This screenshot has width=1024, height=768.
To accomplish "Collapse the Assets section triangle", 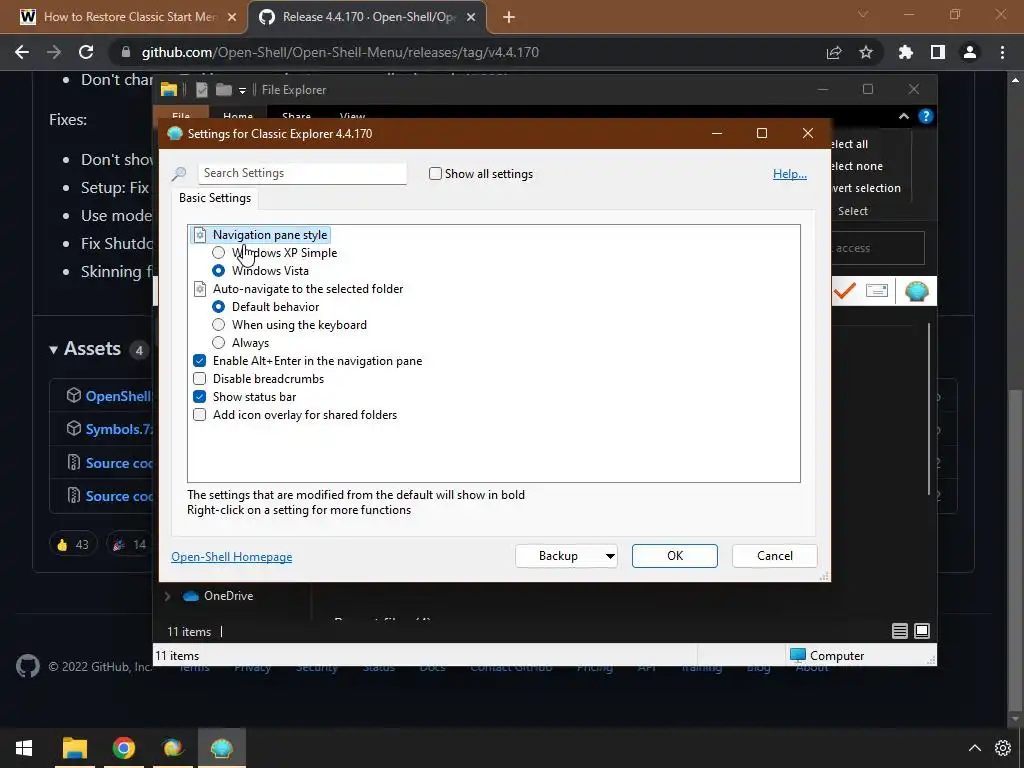I will coord(54,349).
